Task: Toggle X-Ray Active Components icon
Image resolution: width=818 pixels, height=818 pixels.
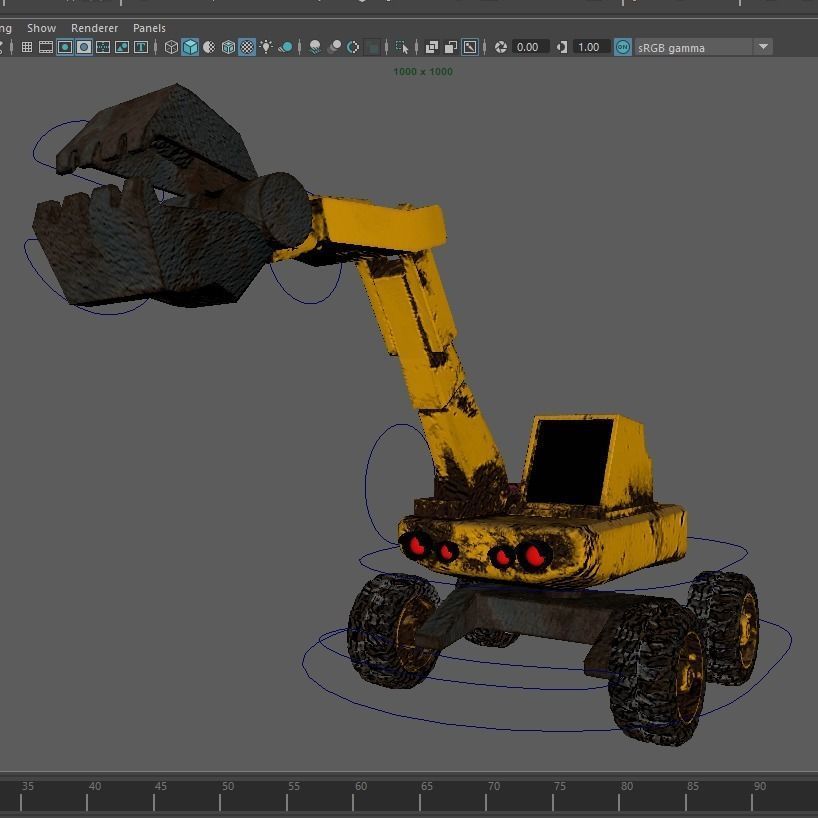Action: (x=451, y=47)
